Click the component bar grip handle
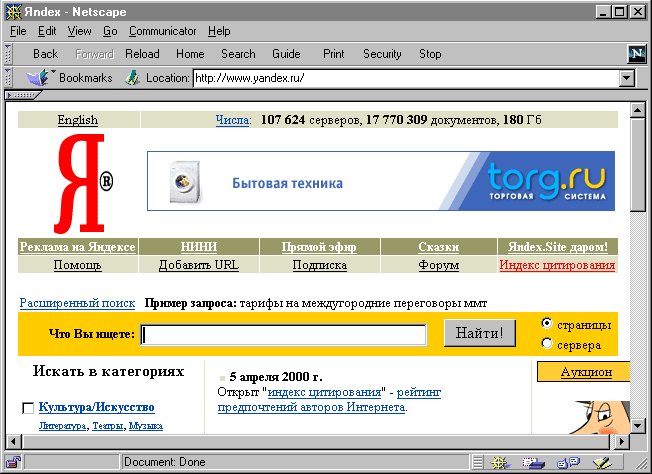Screen dimensions: 652x474 coord(478,462)
